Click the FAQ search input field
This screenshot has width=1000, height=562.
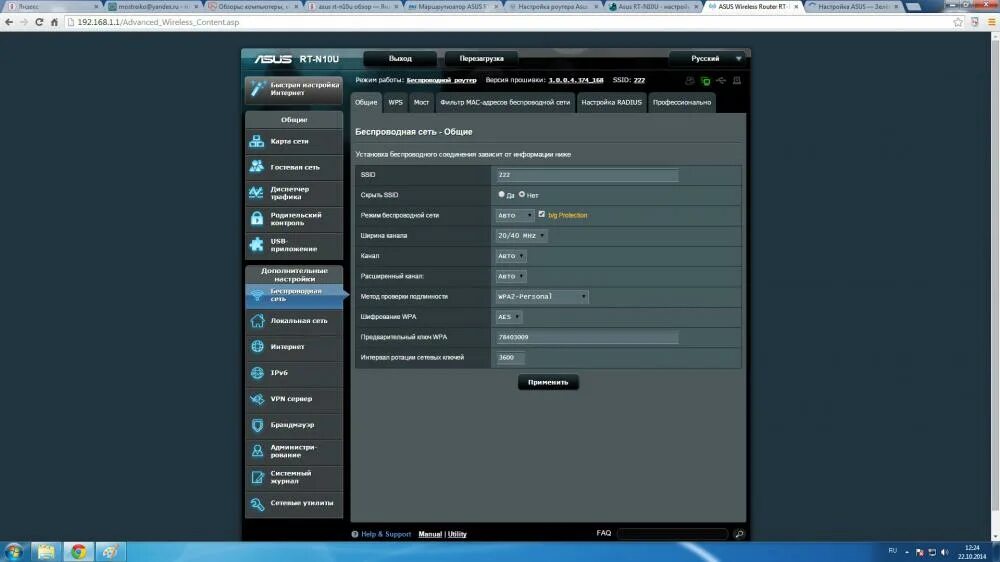(672, 533)
